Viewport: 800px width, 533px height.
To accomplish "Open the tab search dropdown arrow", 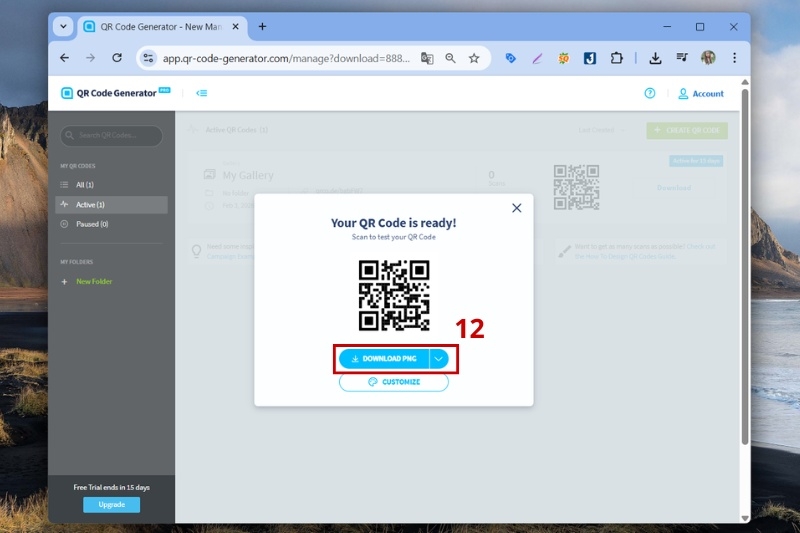I will (63, 27).
